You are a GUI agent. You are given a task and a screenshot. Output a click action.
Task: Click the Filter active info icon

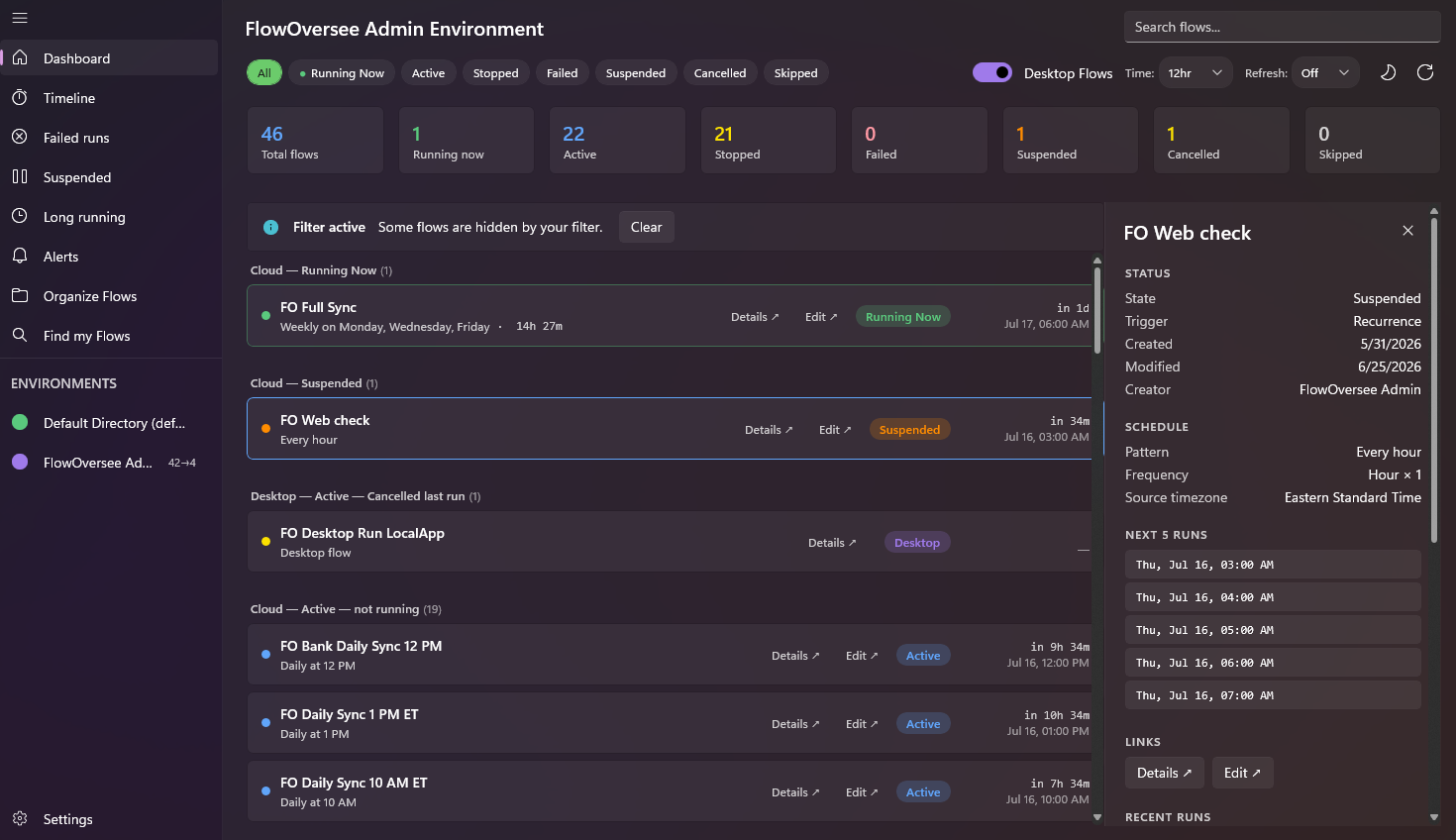[270, 227]
